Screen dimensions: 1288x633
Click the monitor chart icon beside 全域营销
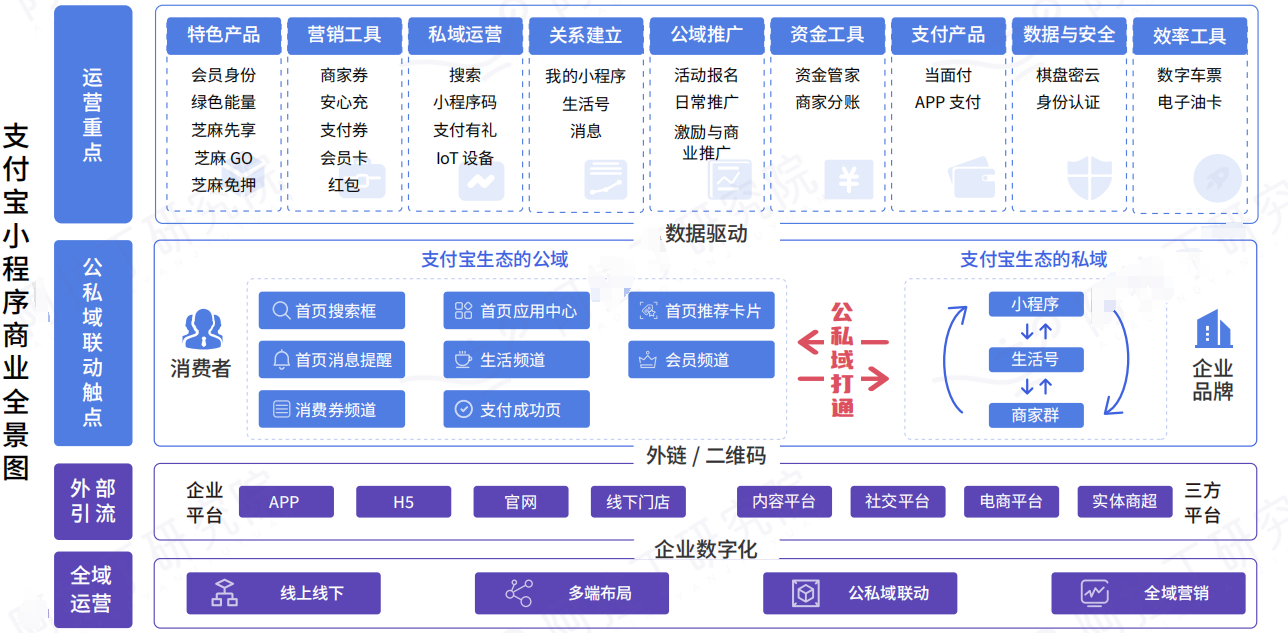[1095, 593]
